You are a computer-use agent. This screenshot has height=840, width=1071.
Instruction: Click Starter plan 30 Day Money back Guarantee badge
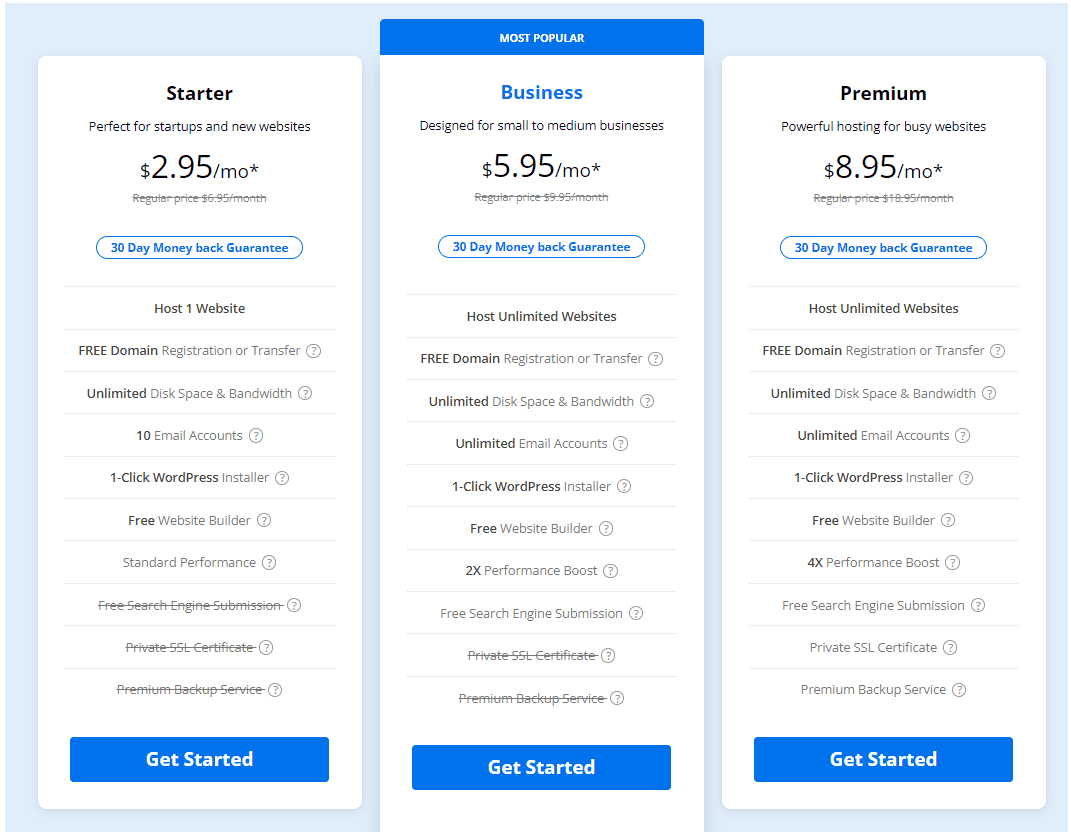(199, 248)
